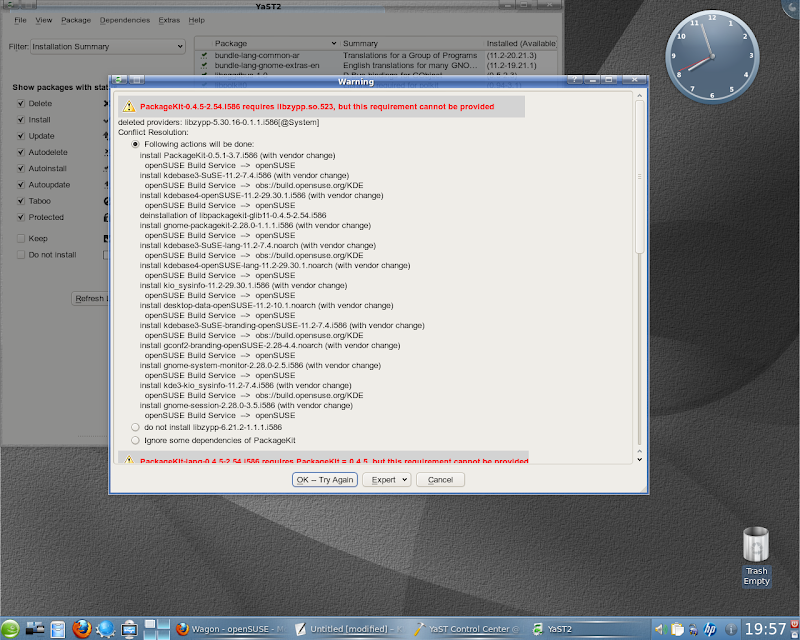Switch to the Untitled [modified] editor task
Screen dimensions: 800x640
(350, 629)
